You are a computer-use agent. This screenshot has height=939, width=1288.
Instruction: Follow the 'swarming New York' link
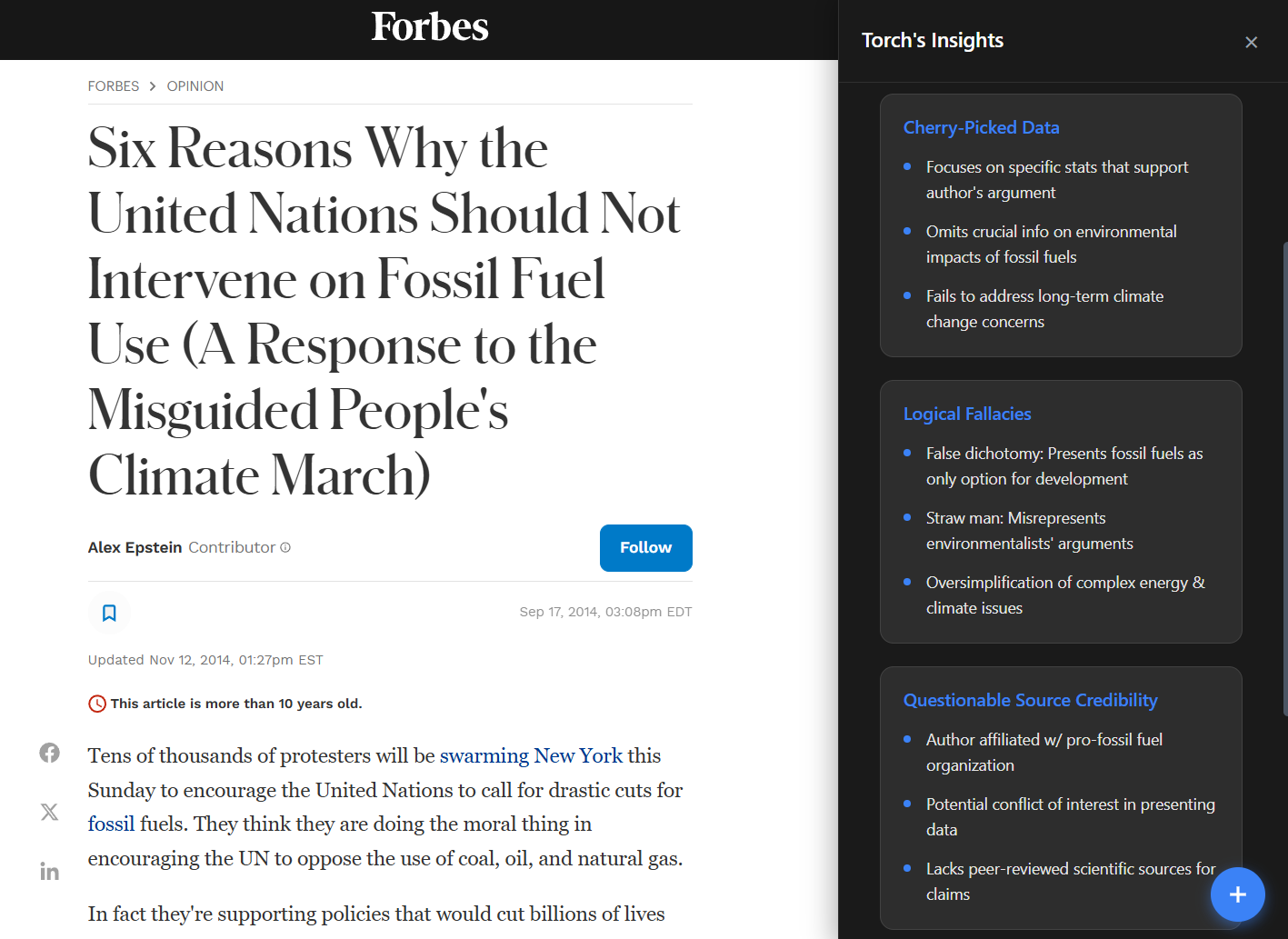[x=531, y=755]
